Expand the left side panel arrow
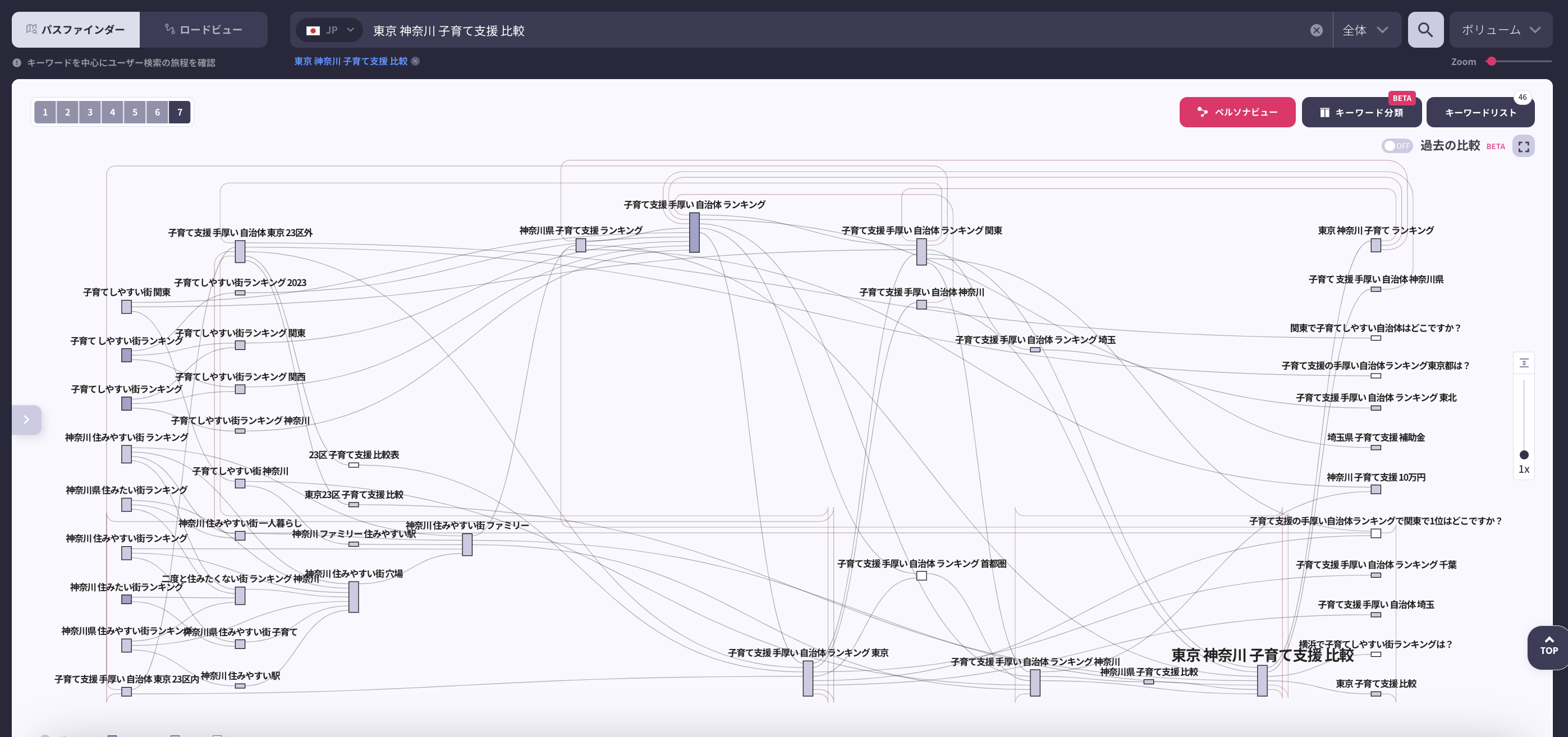1568x737 pixels. (x=26, y=420)
